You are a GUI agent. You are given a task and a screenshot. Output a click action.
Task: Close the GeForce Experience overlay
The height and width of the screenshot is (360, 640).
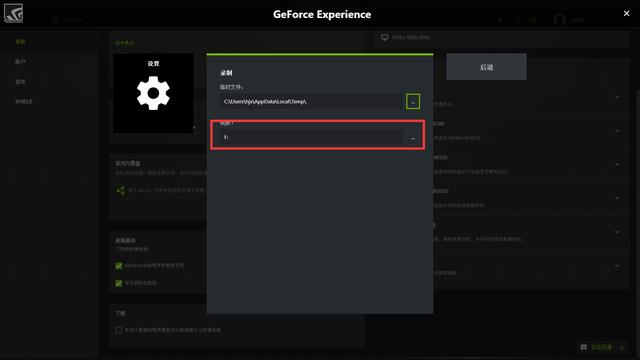[627, 13]
